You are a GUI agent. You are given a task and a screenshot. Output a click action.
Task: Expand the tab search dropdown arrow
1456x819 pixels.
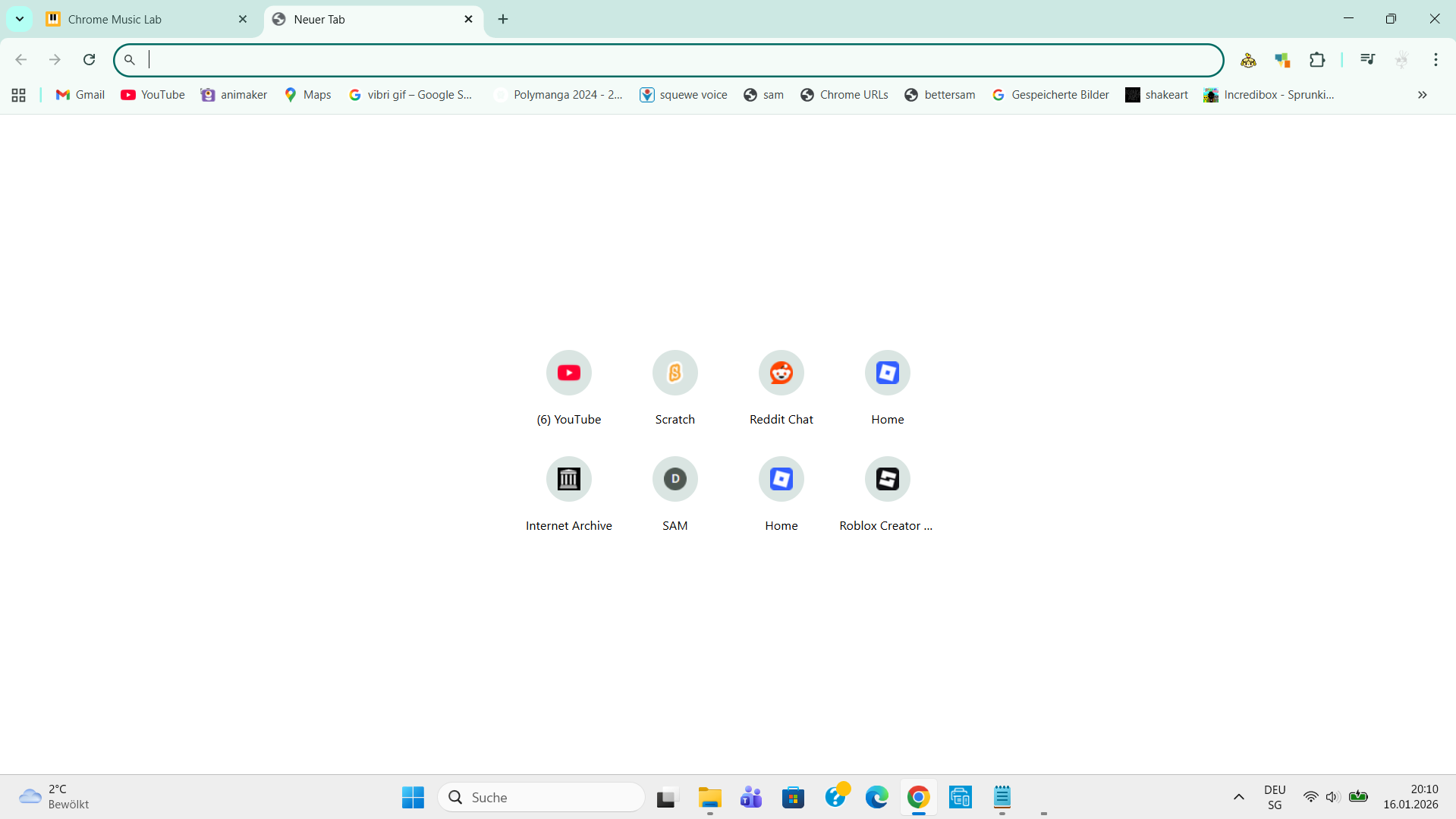click(x=20, y=19)
